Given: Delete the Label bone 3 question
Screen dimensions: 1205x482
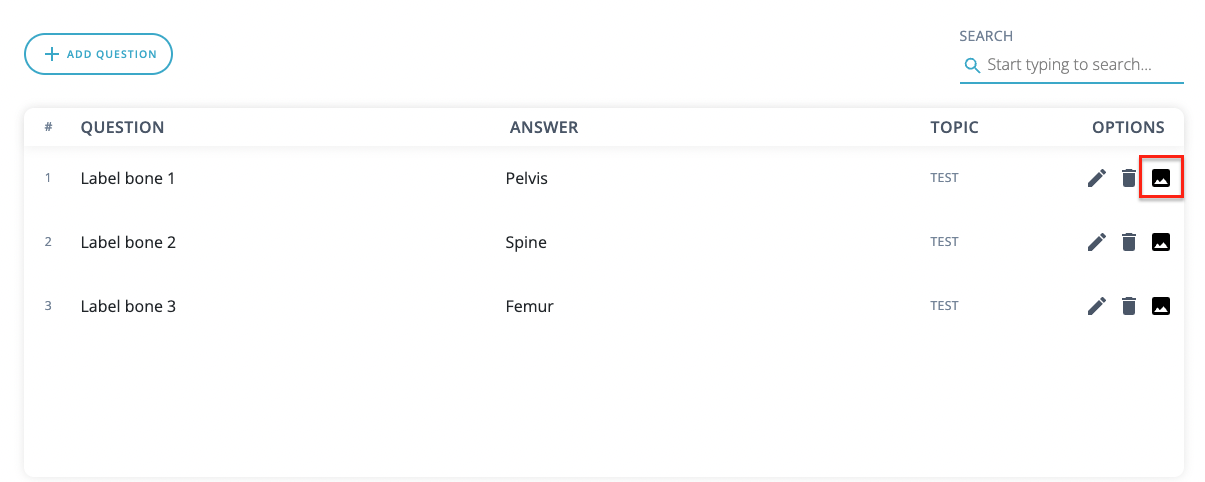Looking at the screenshot, I should tap(1129, 306).
